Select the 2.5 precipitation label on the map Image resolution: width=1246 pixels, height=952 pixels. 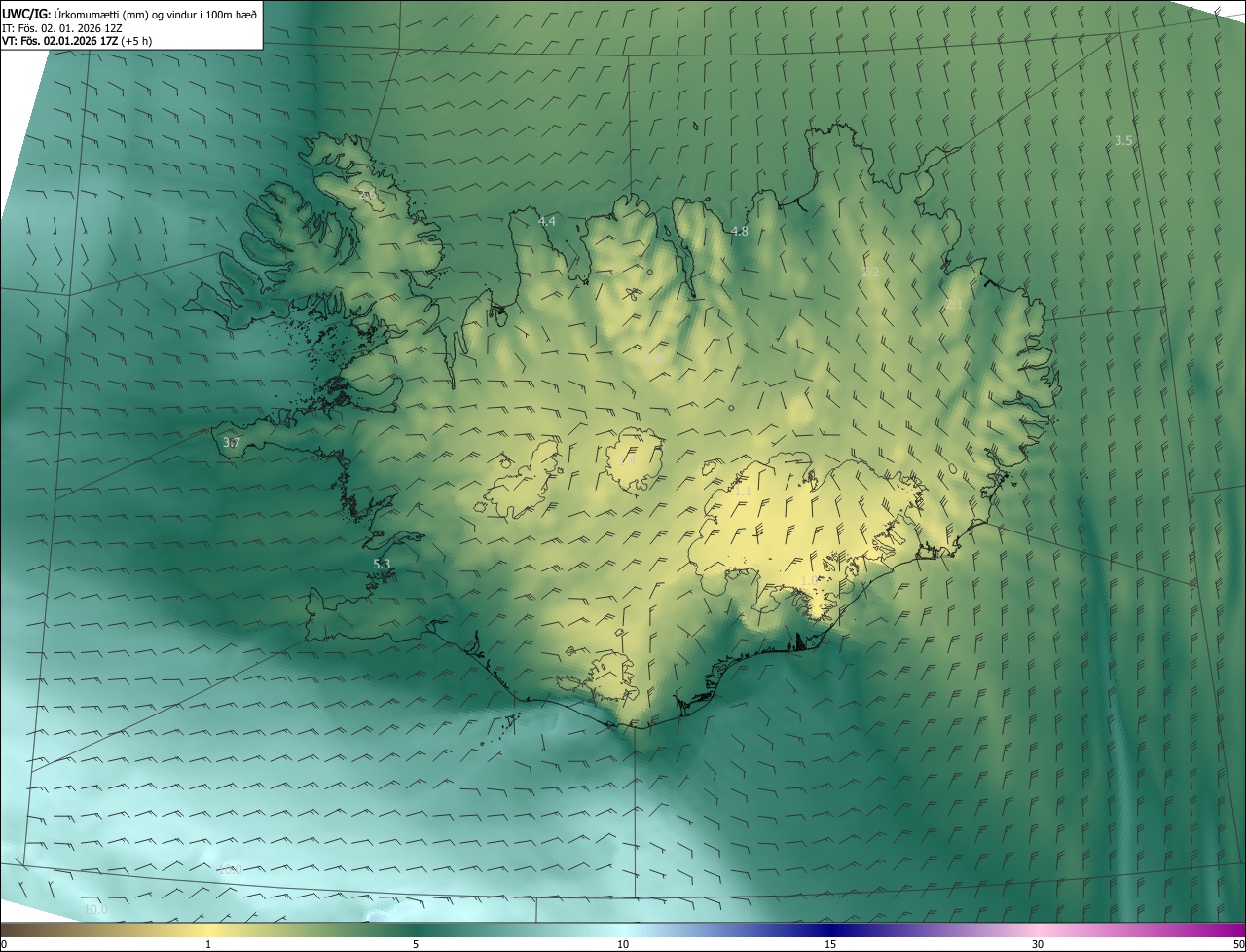pyautogui.click(x=367, y=196)
